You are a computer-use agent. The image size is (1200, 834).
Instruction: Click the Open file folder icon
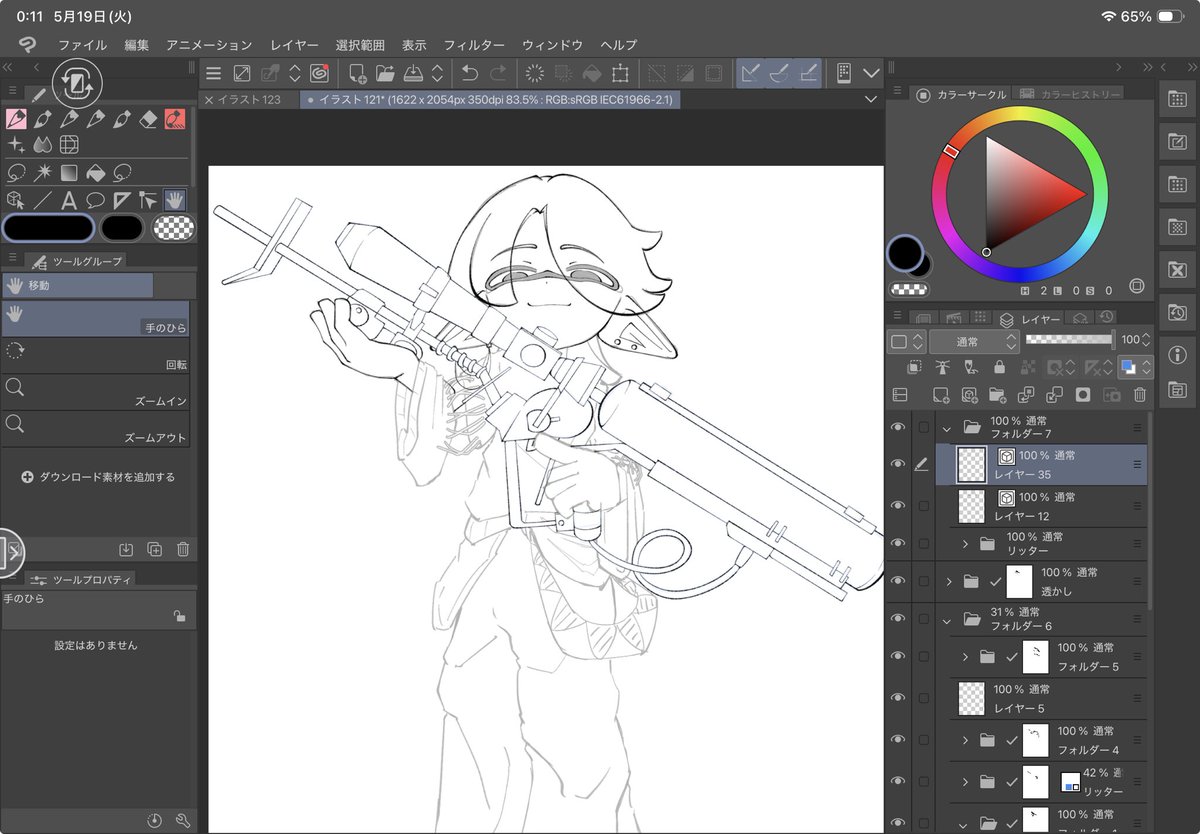click(x=385, y=73)
